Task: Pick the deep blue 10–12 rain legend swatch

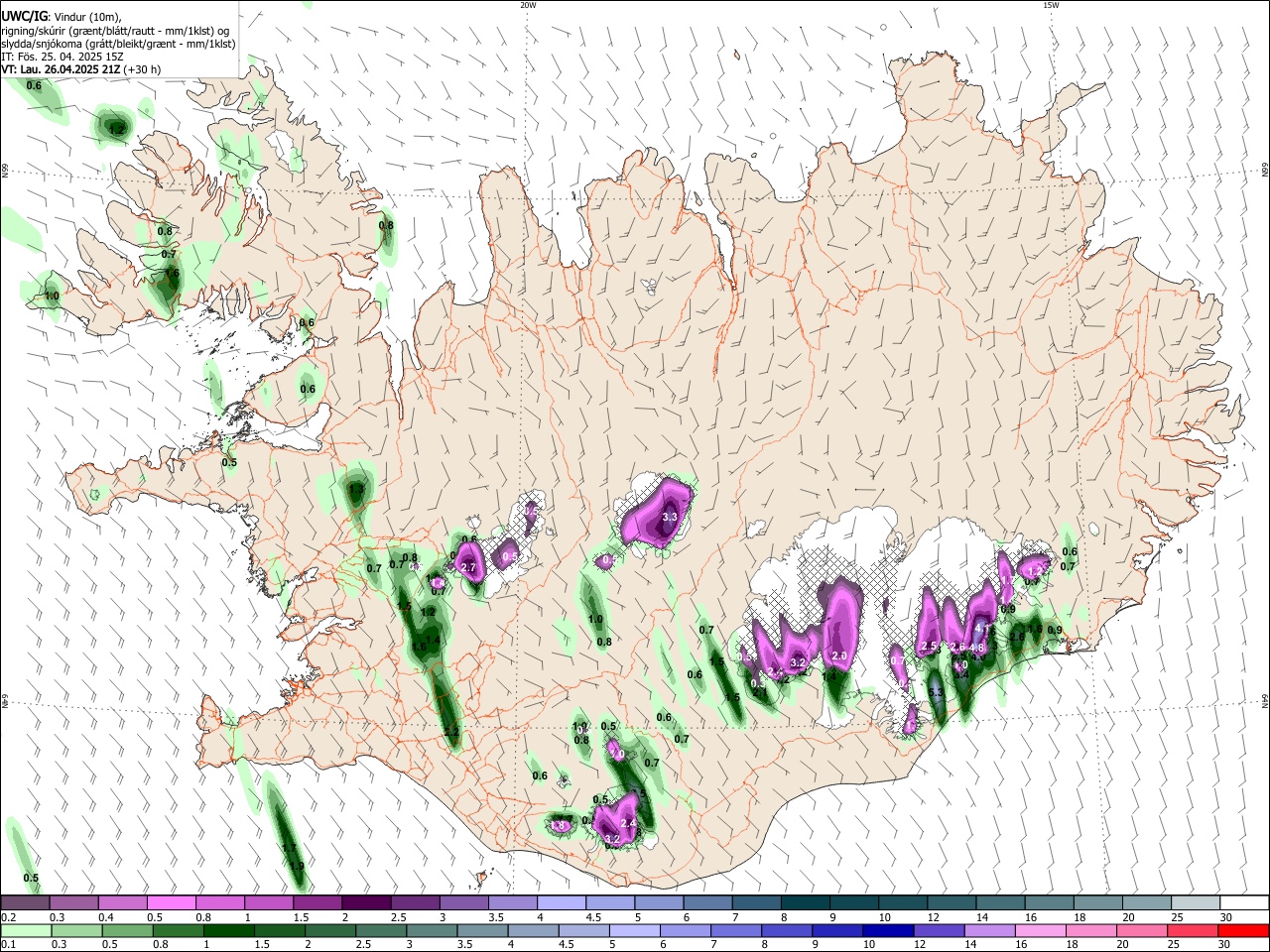Action: 888,931
